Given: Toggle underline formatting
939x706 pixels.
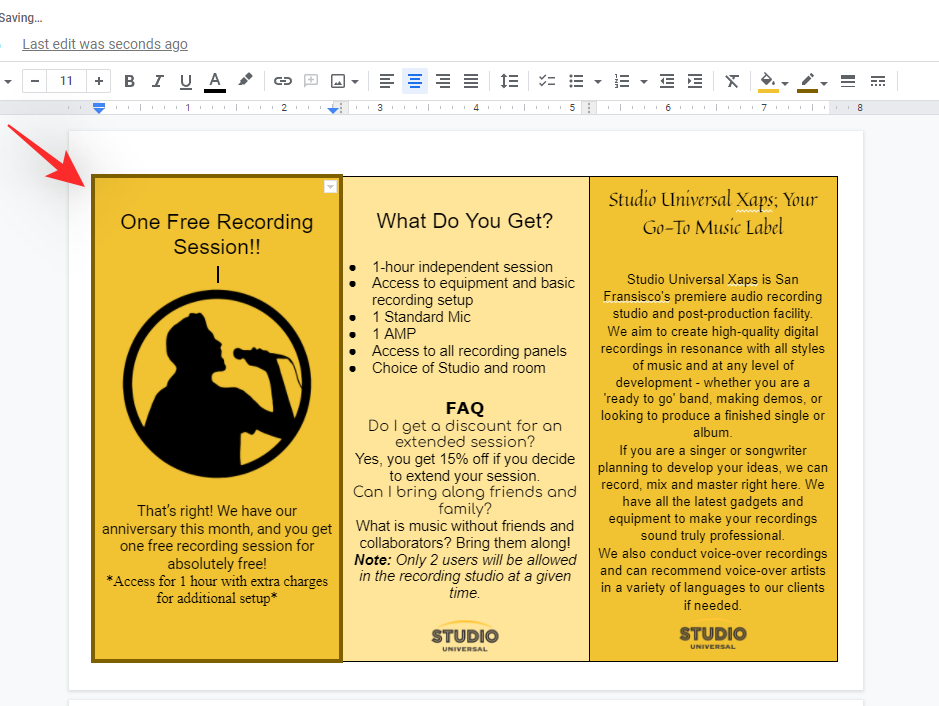Looking at the screenshot, I should 185,81.
